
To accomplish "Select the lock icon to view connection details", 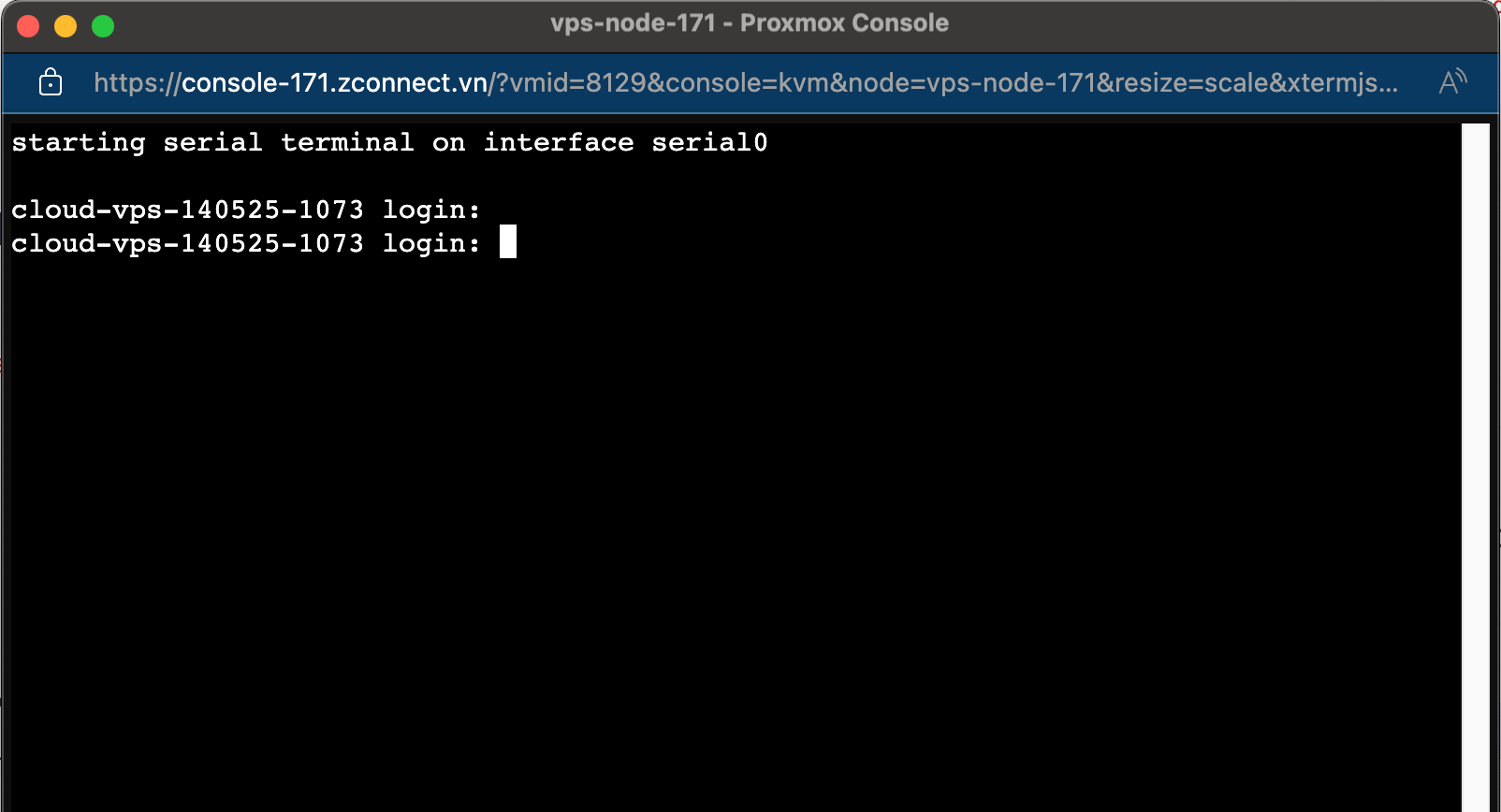I will [x=50, y=82].
